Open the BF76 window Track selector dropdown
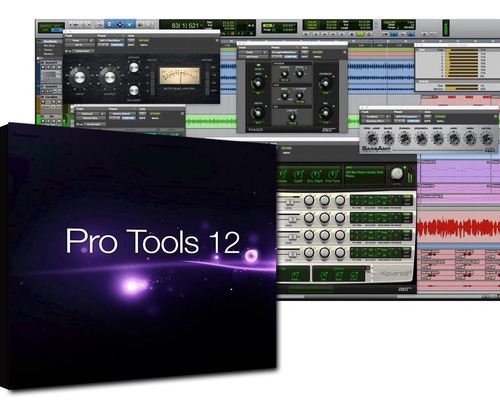 pos(77,40)
